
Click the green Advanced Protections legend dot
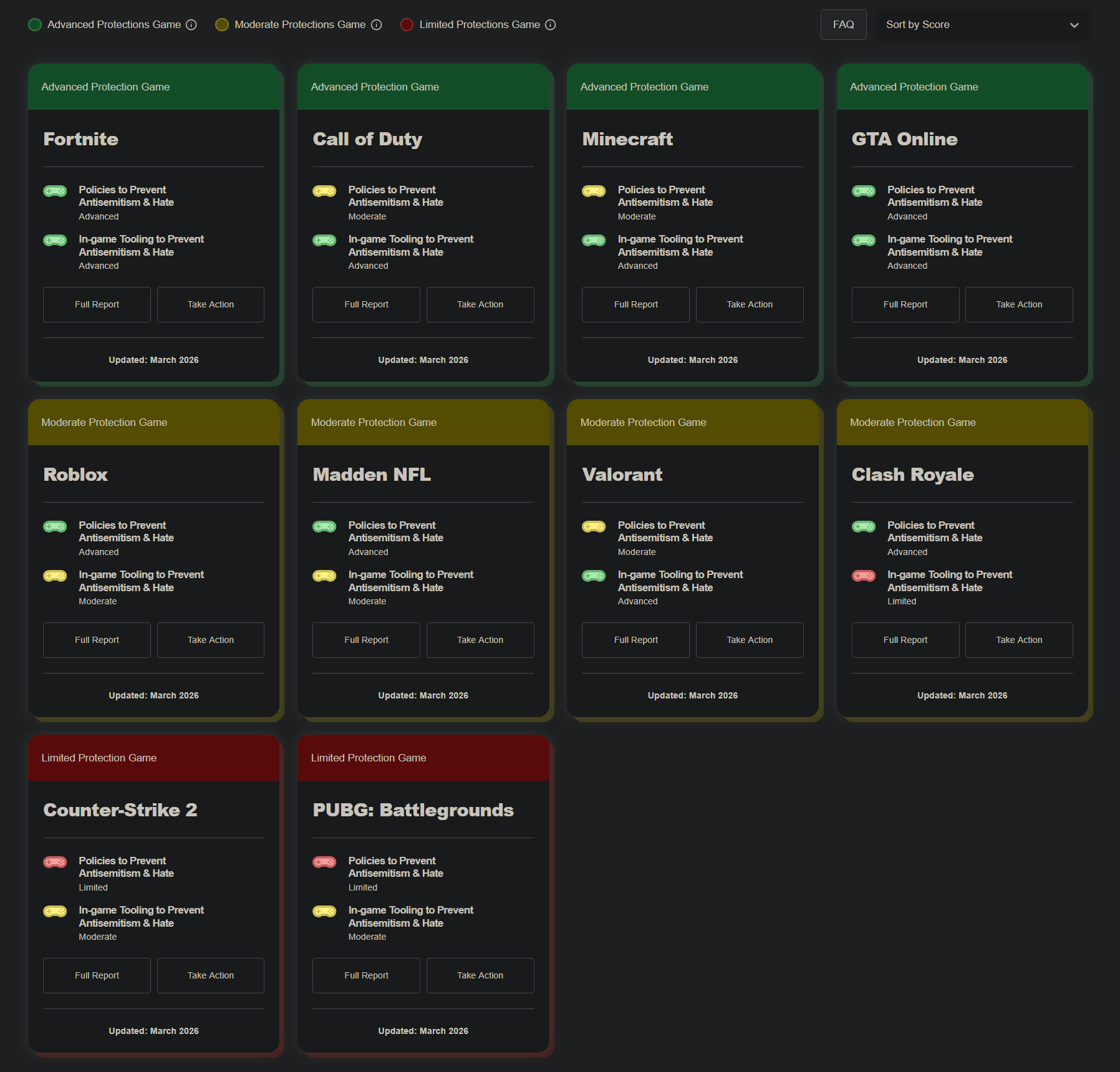[x=35, y=25]
